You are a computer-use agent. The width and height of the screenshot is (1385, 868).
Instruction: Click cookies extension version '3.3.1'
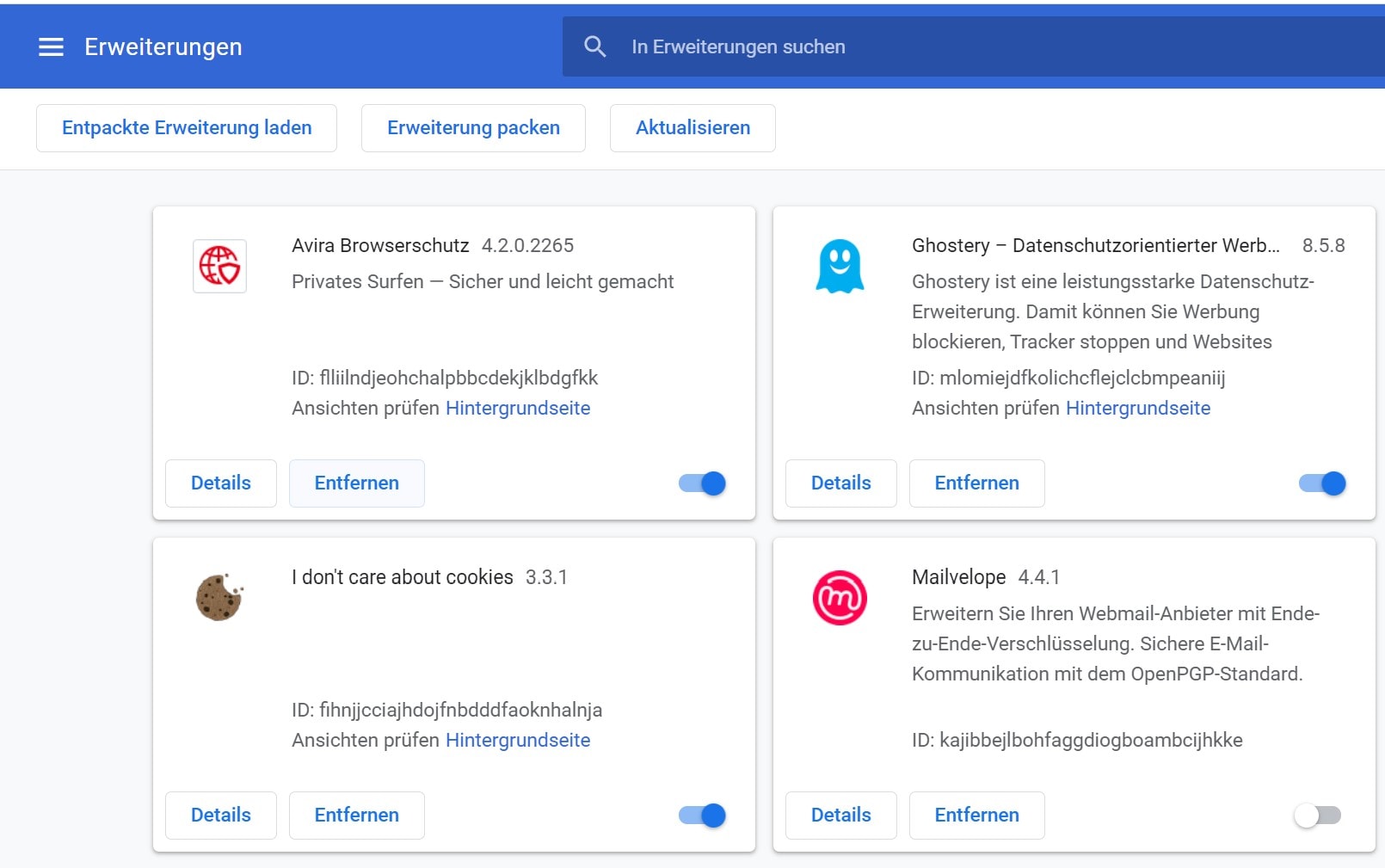[546, 577]
